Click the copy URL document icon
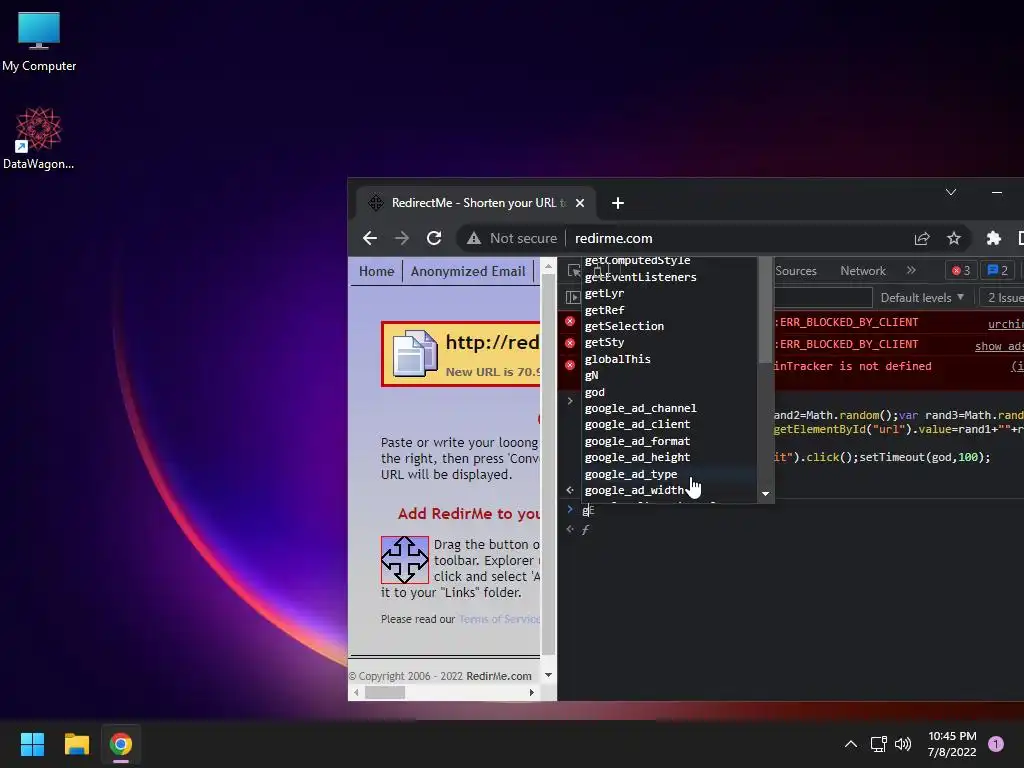Viewport: 1024px width, 768px height. [415, 353]
